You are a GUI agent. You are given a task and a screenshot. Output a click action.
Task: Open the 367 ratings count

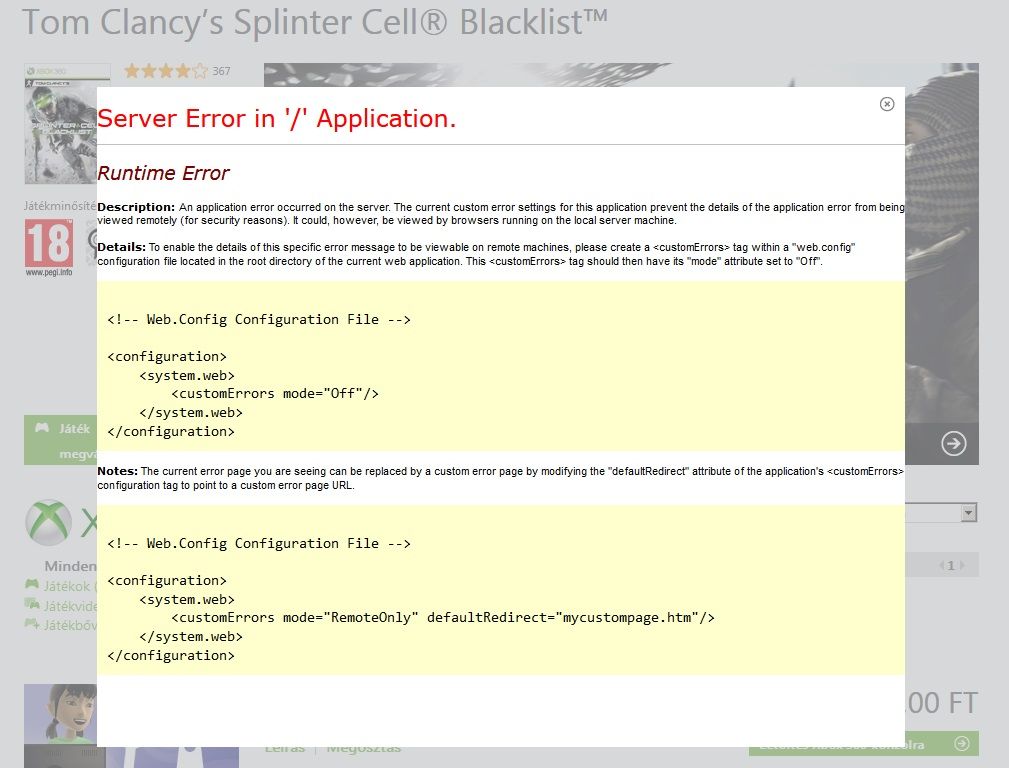click(221, 71)
